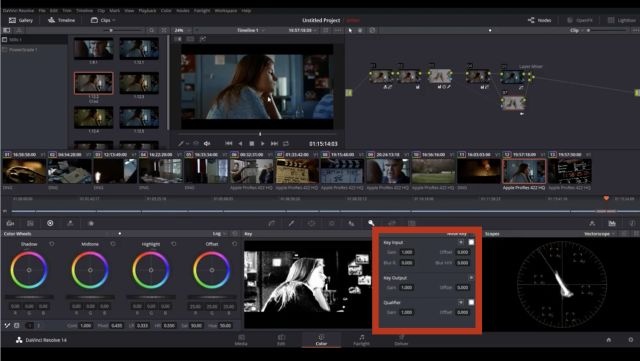Toggle the gallery stills album panel
Screen dimensions: 640x361
coord(7,30)
